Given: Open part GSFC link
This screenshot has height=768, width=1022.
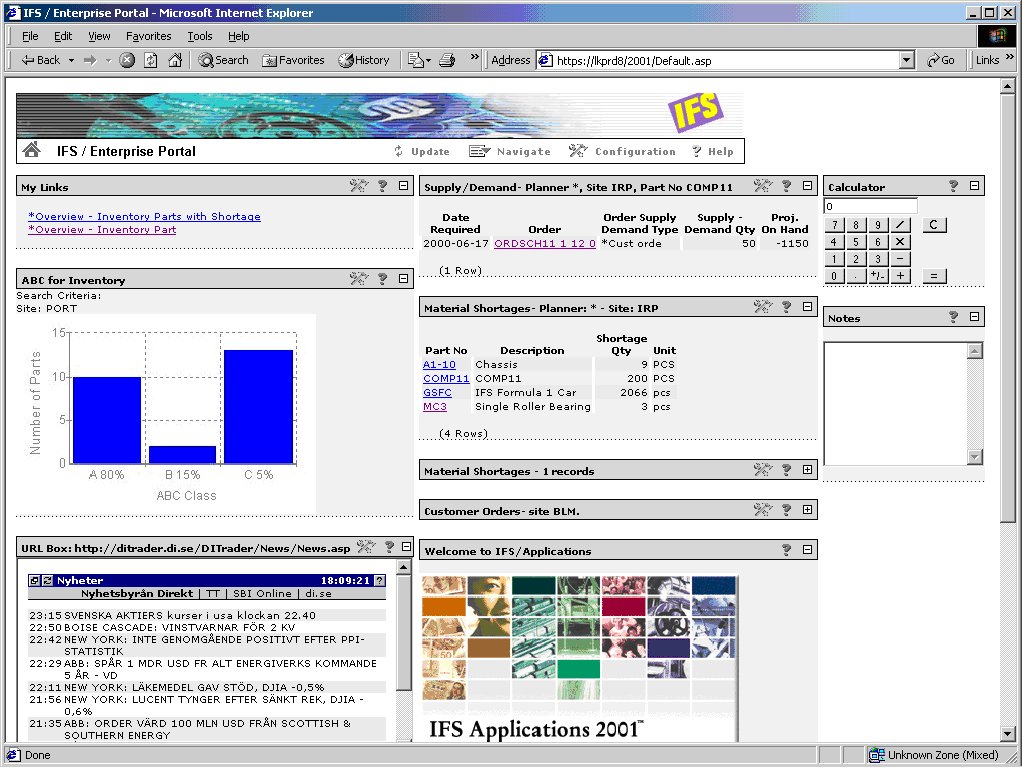Looking at the screenshot, I should (x=437, y=392).
